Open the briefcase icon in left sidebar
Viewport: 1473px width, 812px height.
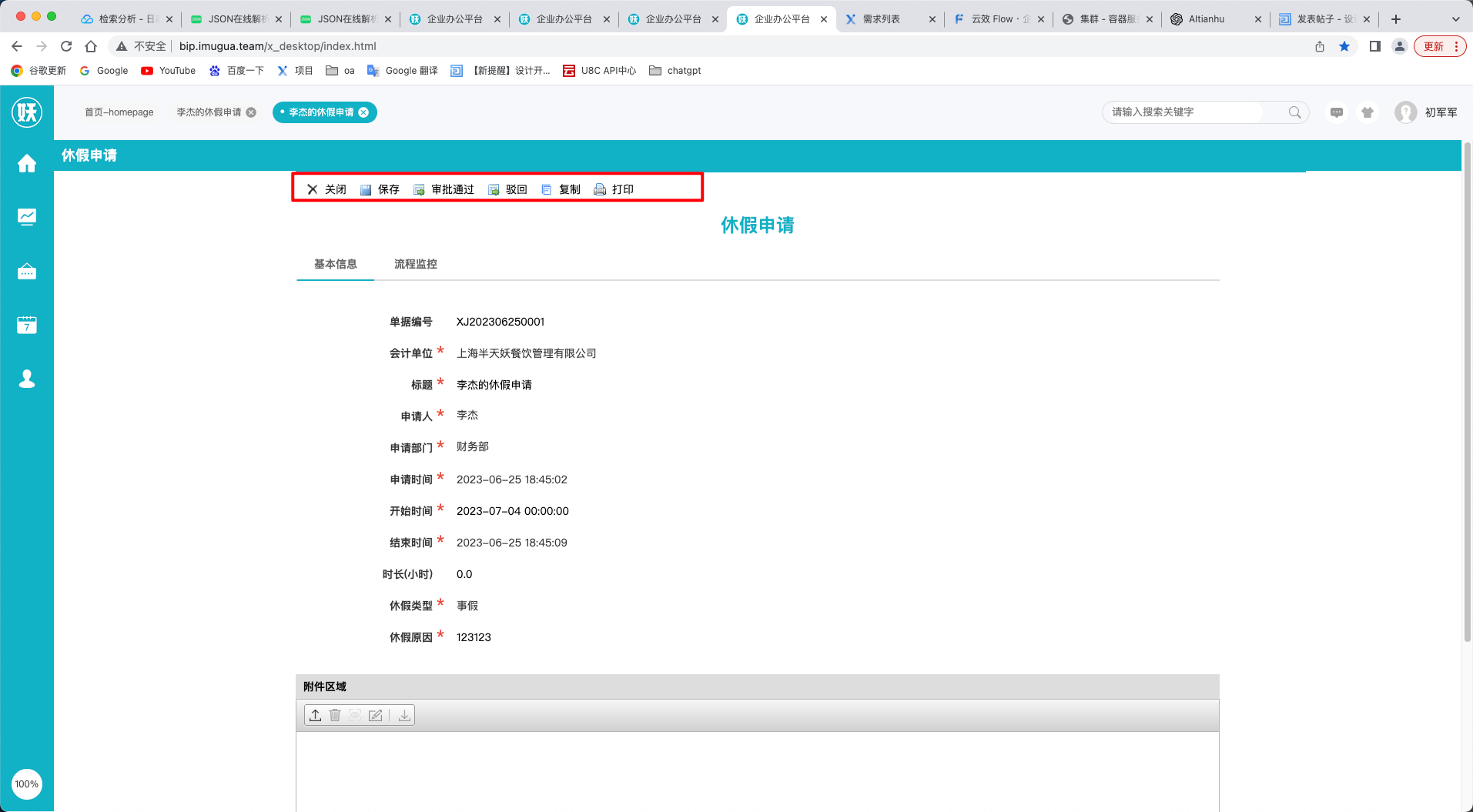27,271
